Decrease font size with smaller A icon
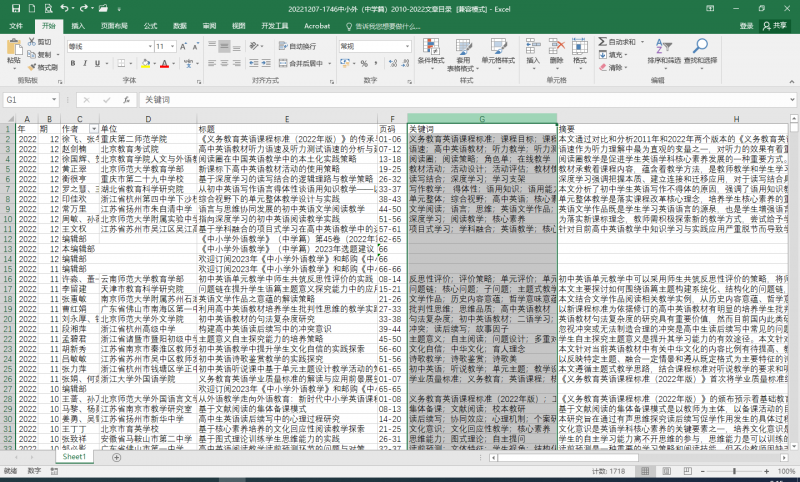The image size is (800, 482). pos(195,46)
